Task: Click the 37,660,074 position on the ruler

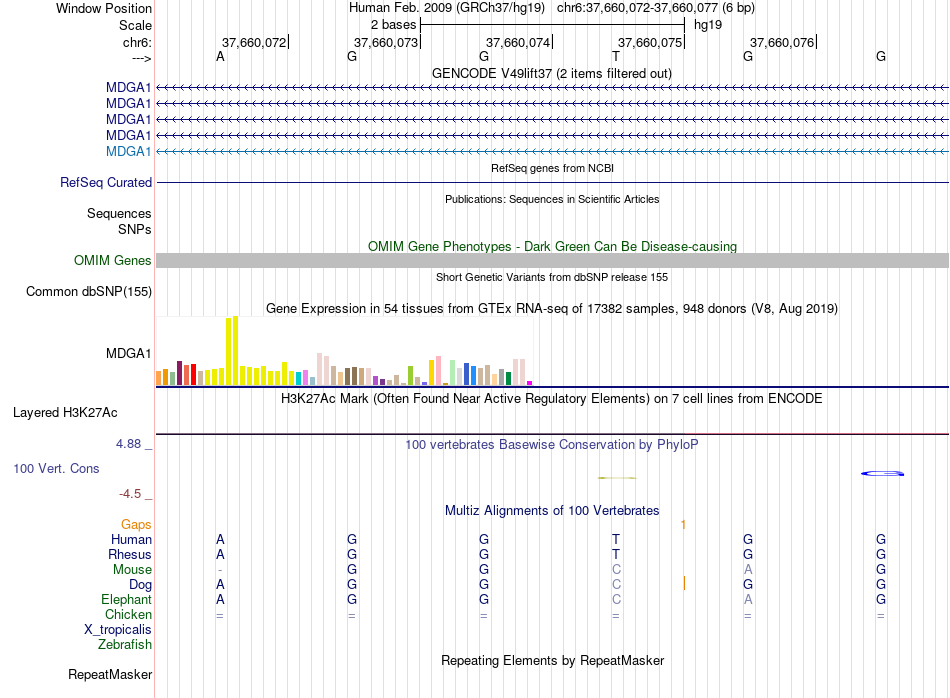Action: (518, 42)
